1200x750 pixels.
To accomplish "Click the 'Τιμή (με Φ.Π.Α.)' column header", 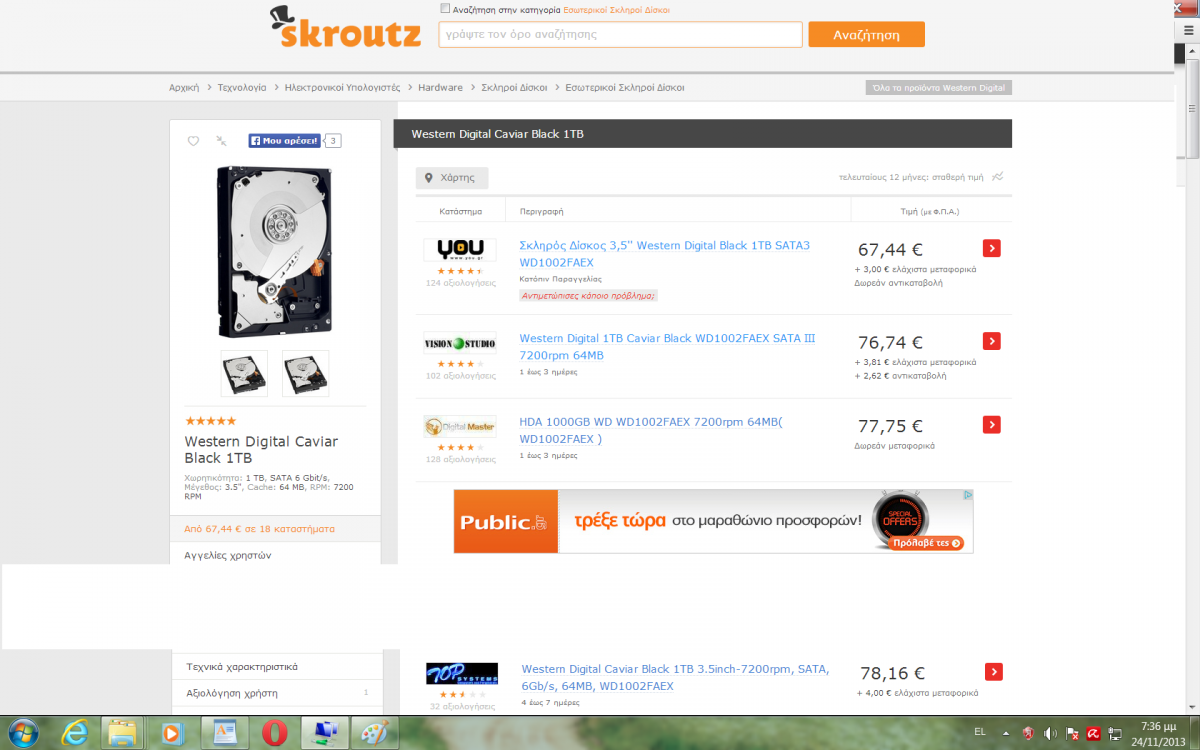I will (930, 212).
